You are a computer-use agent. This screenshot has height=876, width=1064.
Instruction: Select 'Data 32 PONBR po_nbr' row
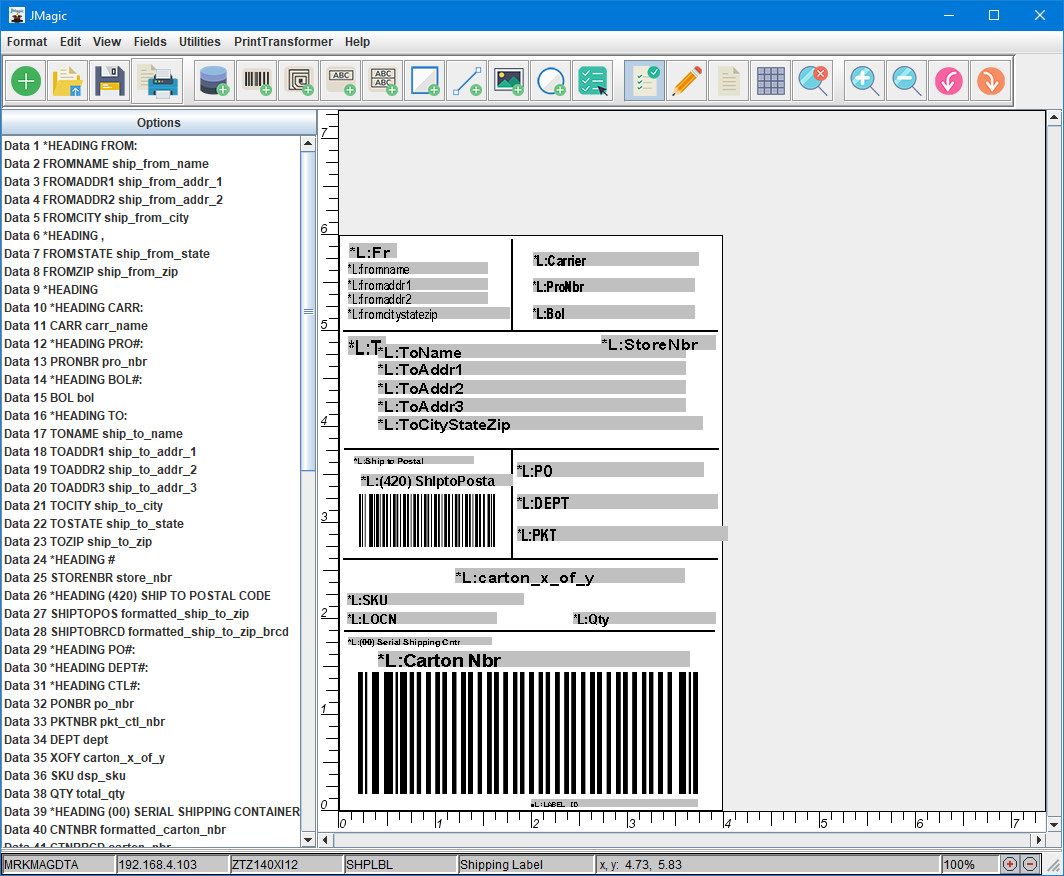pos(151,704)
